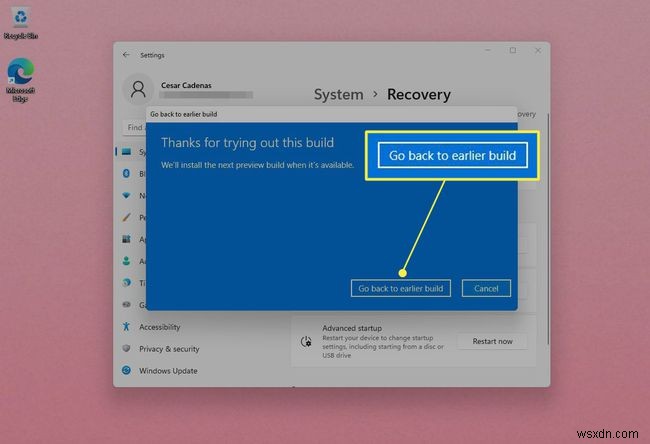The image size is (650, 444).
Task: Click the Go back to earlier build button
Action: click(x=400, y=289)
